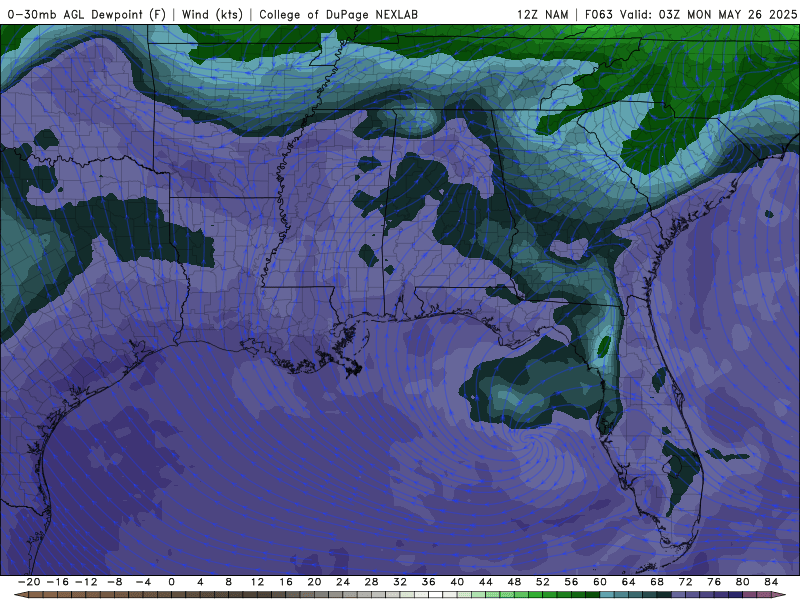Click the 36 value on the color scale
The width and height of the screenshot is (800, 600).
coord(429,582)
